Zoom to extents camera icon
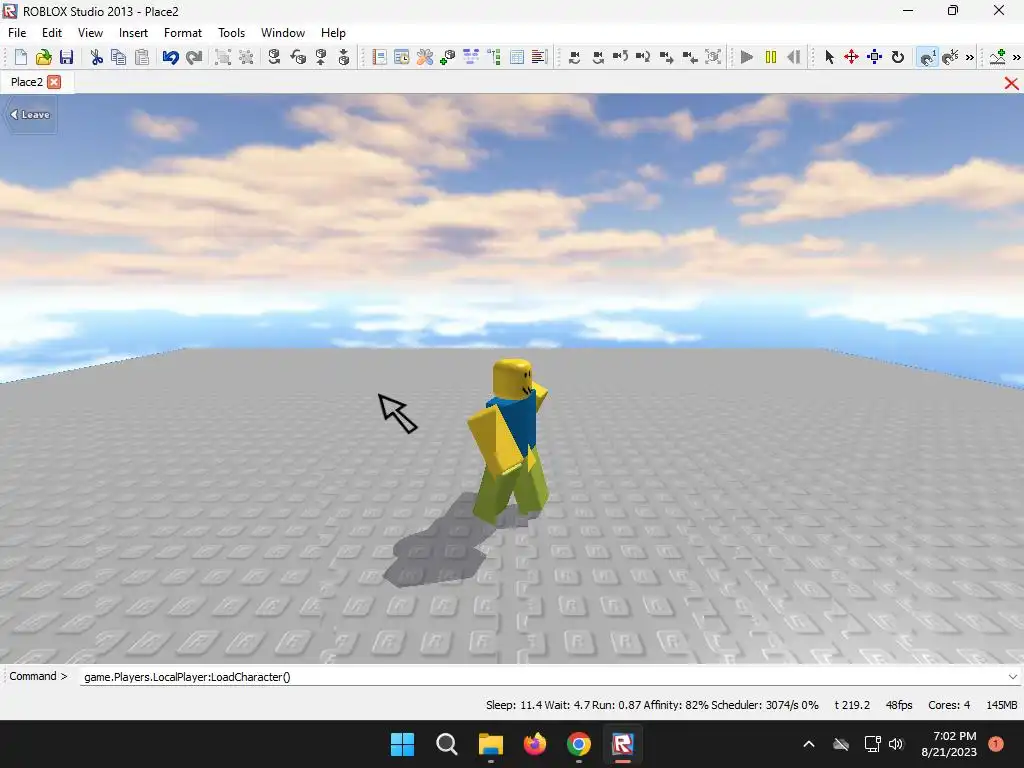The image size is (1024, 768). coord(713,57)
